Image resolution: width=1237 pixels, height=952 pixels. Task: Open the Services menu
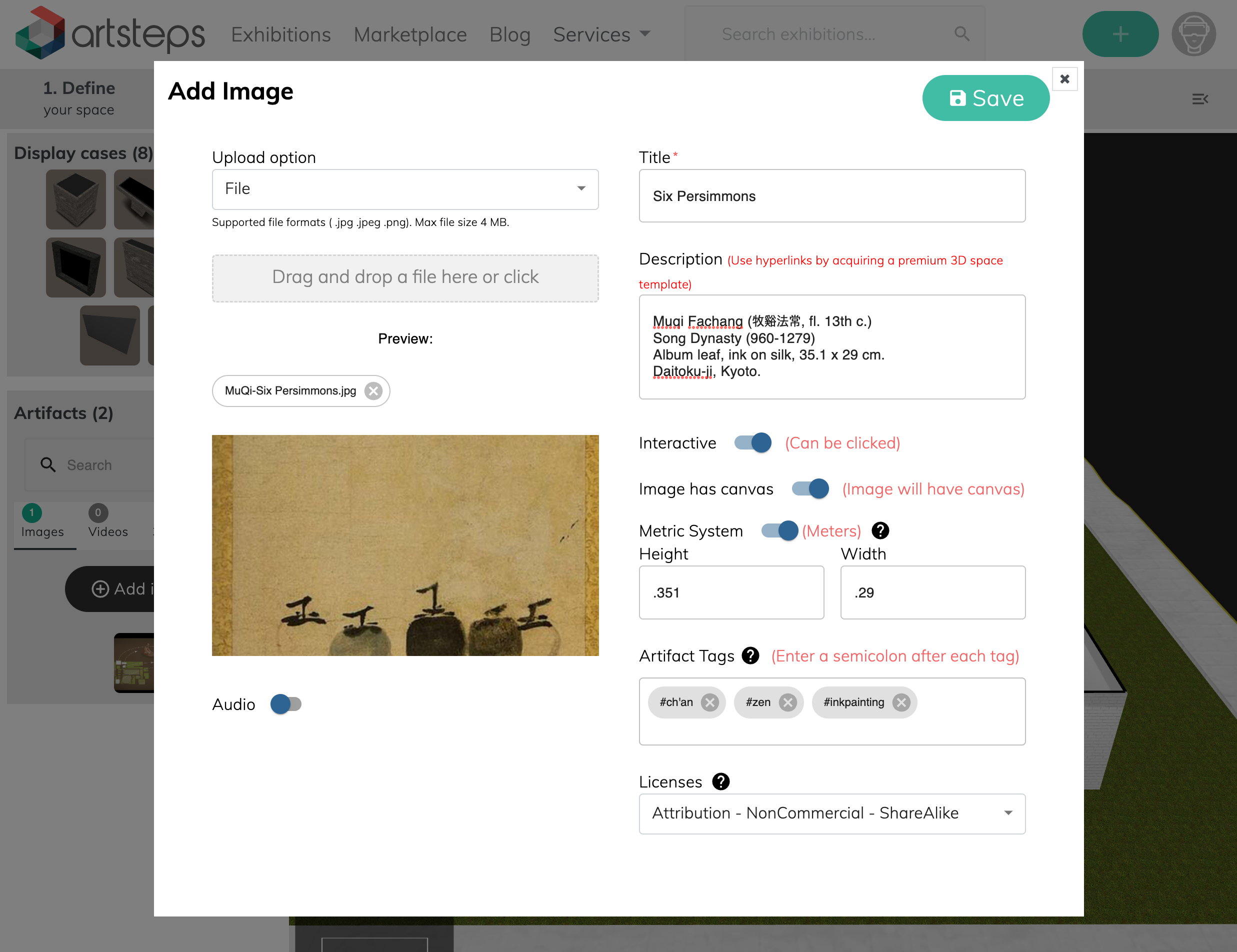click(601, 34)
